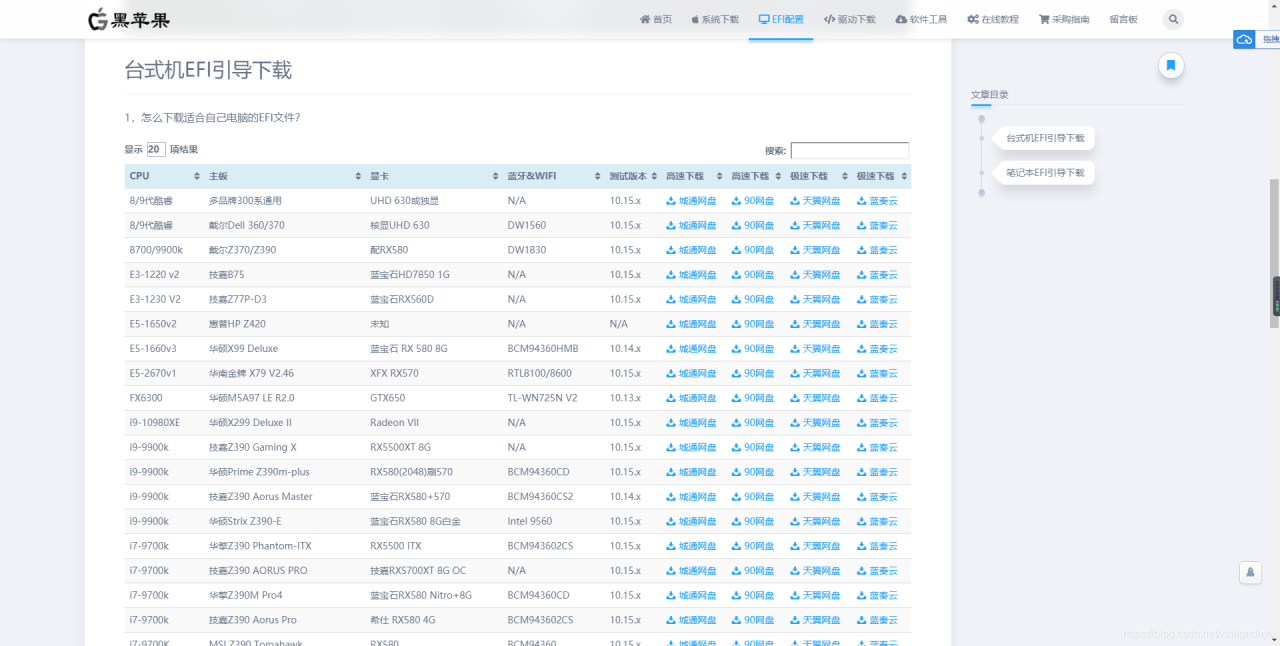The height and width of the screenshot is (646, 1280).
Task: Click the bookmark icon near the page title
Action: coord(1170,64)
